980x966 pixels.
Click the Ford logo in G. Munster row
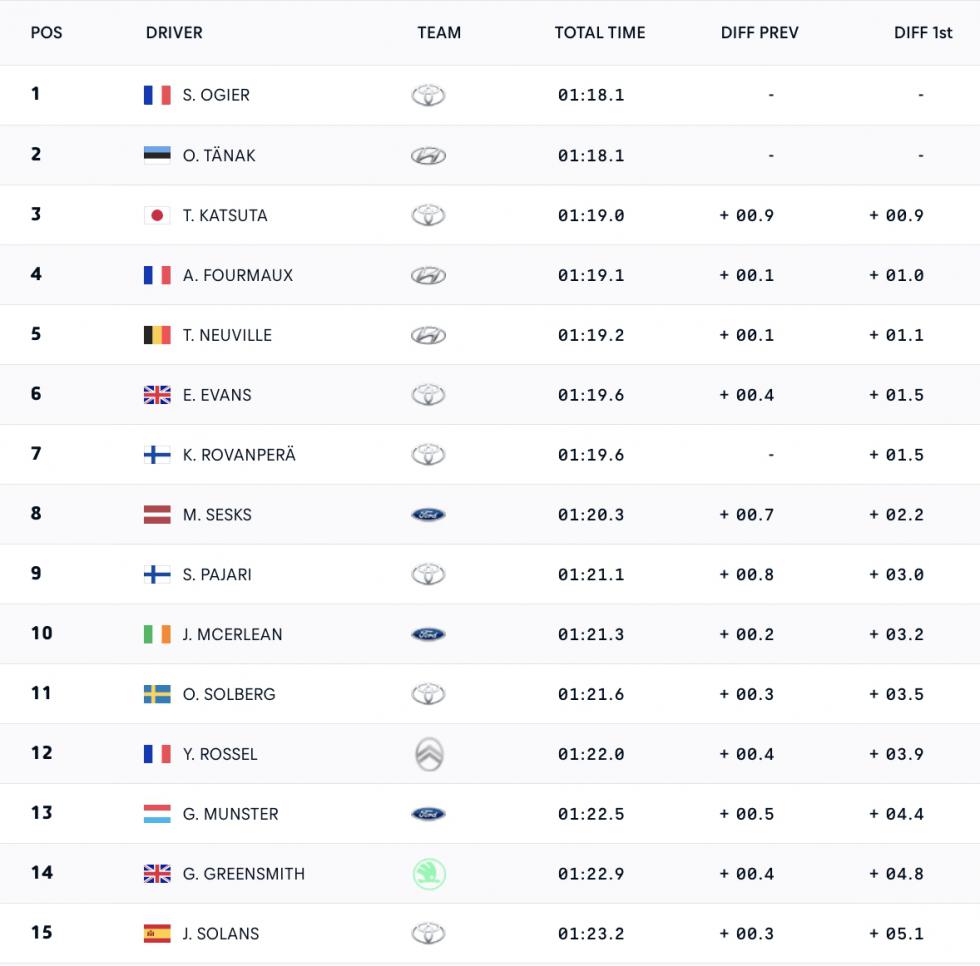pyautogui.click(x=428, y=814)
